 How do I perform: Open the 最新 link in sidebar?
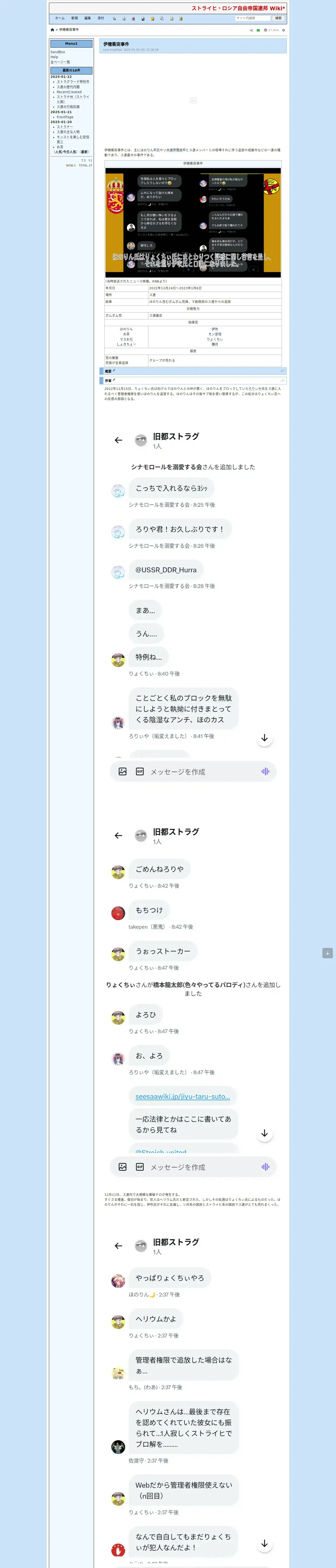(x=84, y=152)
